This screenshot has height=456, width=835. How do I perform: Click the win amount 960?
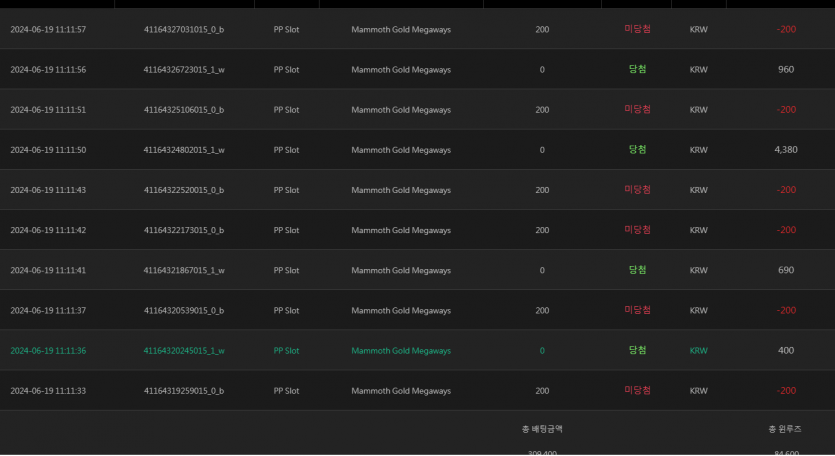tap(786, 70)
